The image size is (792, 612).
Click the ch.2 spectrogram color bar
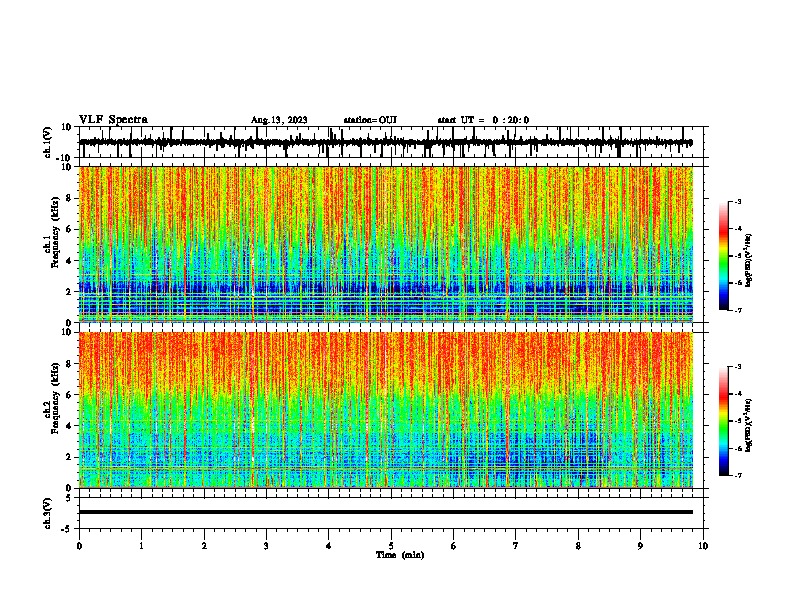point(724,421)
